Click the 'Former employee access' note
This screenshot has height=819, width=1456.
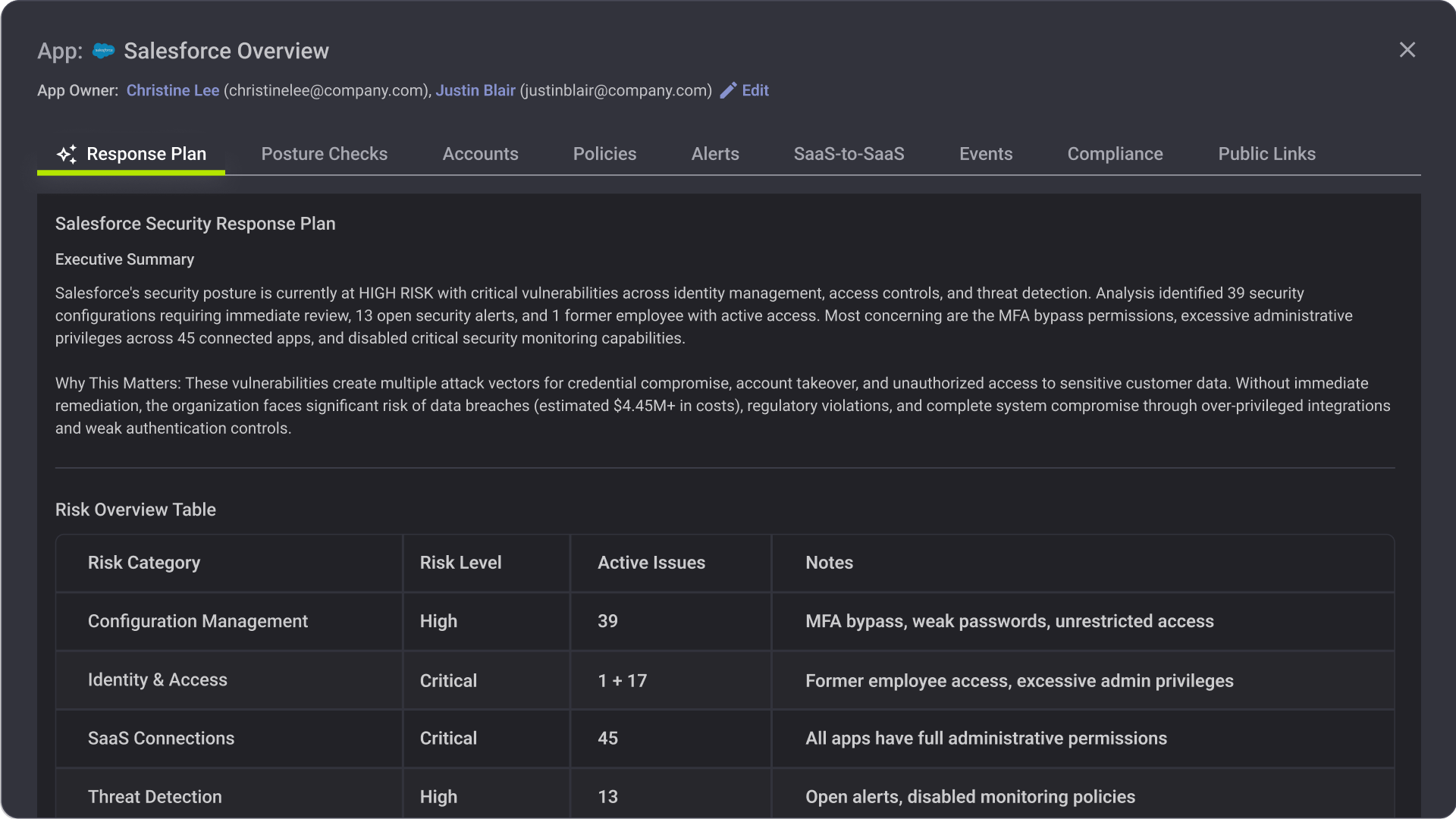pyautogui.click(x=1020, y=680)
